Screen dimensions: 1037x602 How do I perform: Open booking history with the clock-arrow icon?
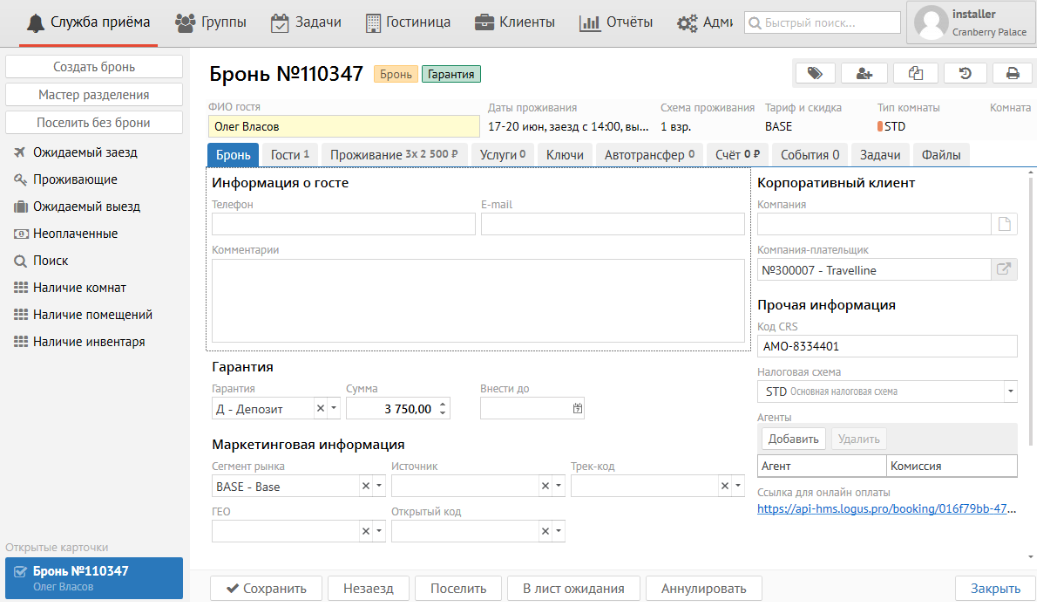[964, 73]
